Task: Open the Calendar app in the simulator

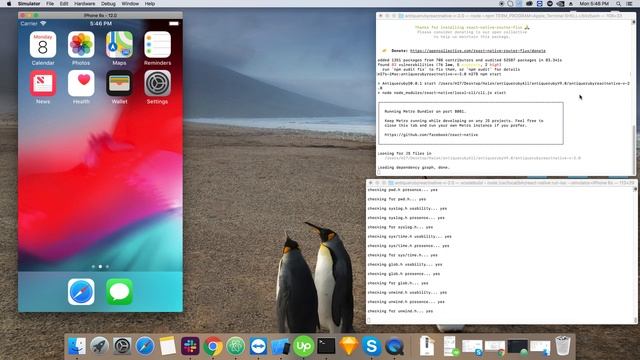Action: point(43,45)
